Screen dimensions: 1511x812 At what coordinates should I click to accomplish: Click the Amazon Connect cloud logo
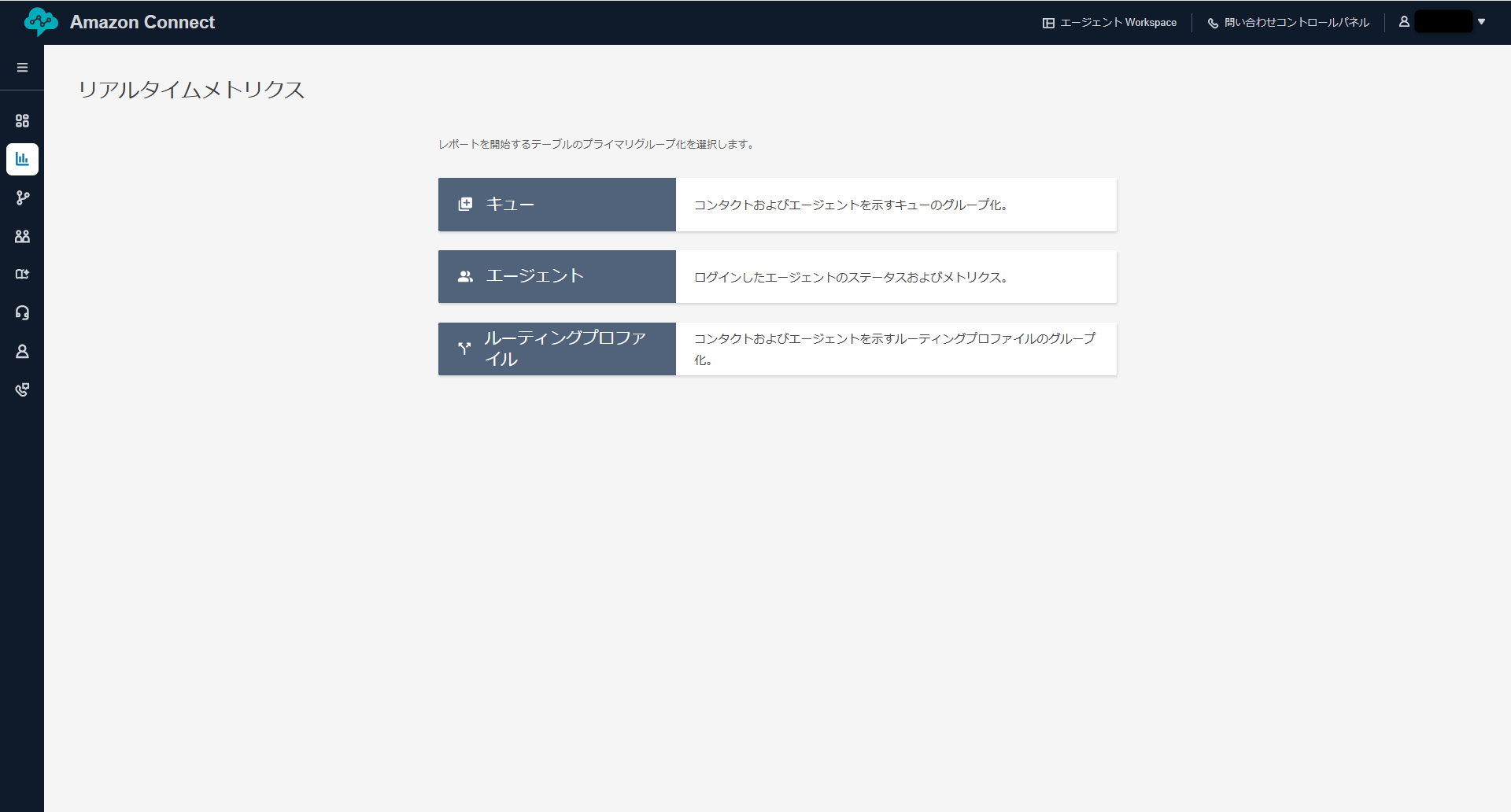tap(40, 22)
